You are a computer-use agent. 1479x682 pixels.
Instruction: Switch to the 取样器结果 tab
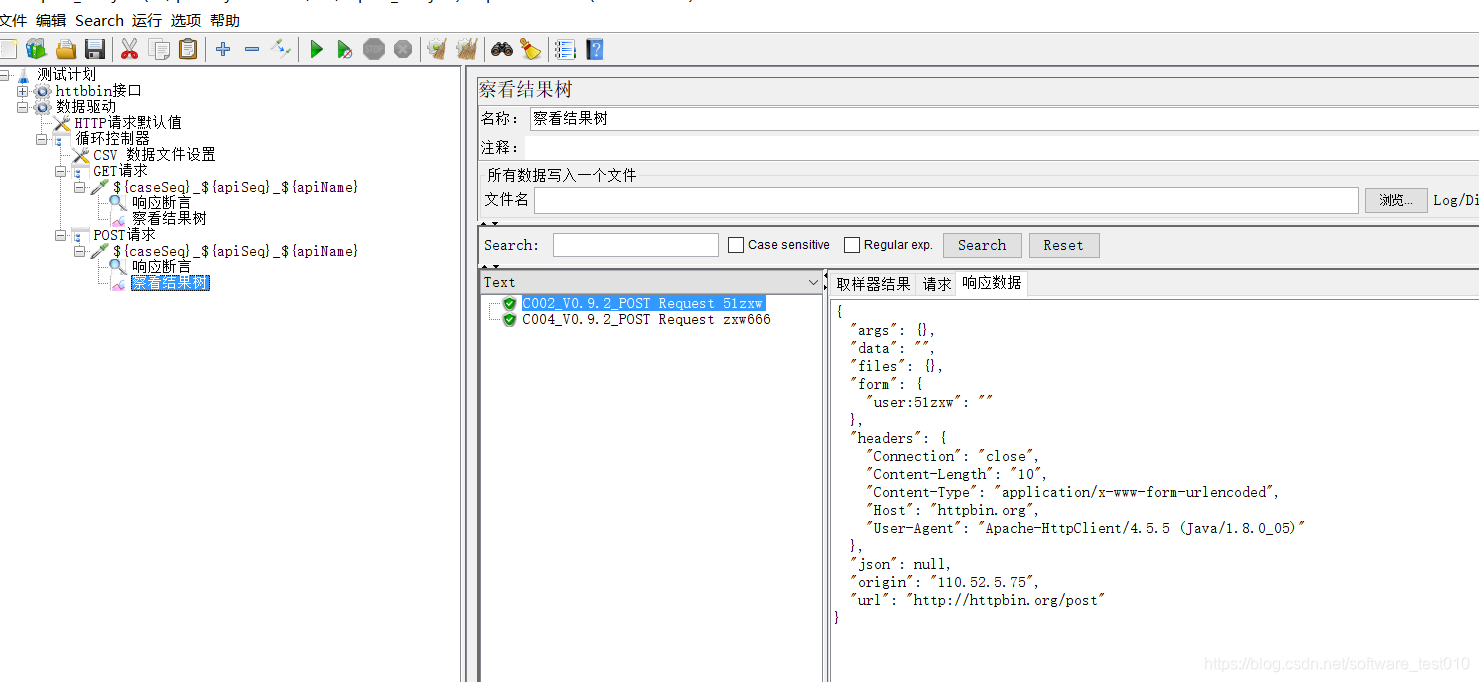[873, 284]
